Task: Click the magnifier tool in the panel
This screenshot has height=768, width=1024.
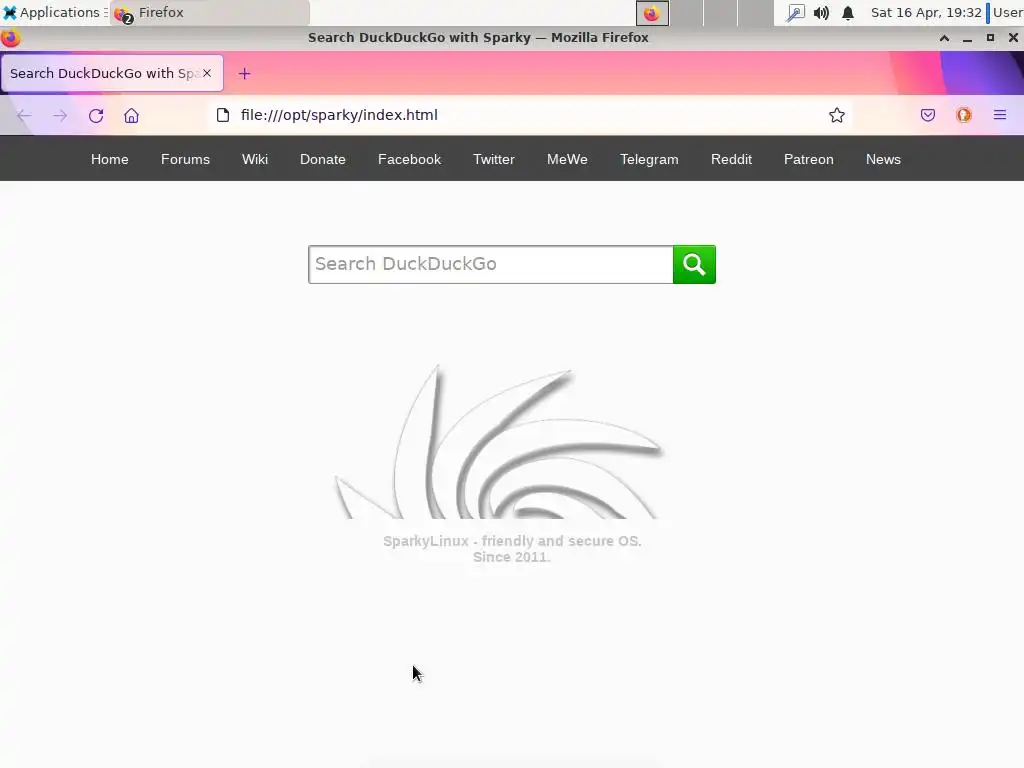Action: coord(795,13)
